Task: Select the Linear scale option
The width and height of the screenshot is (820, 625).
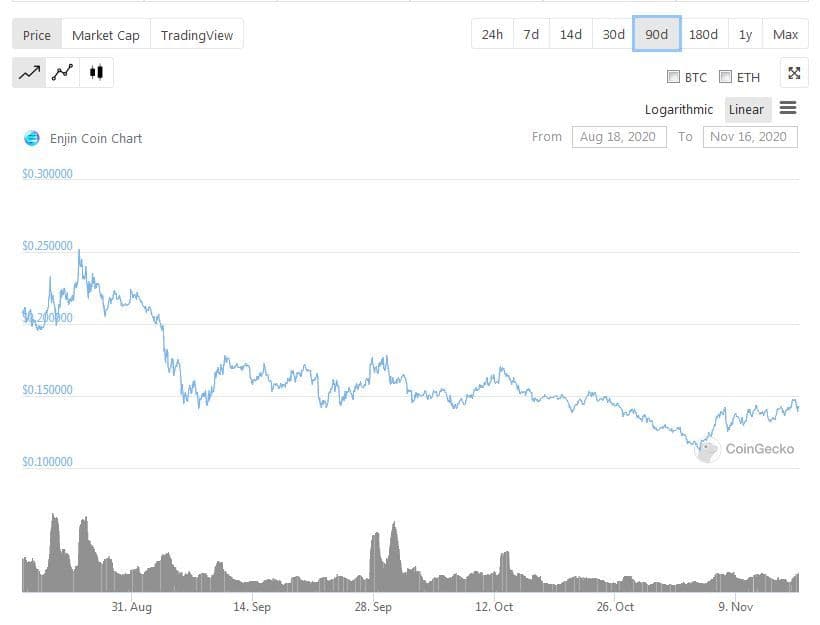Action: tap(746, 110)
